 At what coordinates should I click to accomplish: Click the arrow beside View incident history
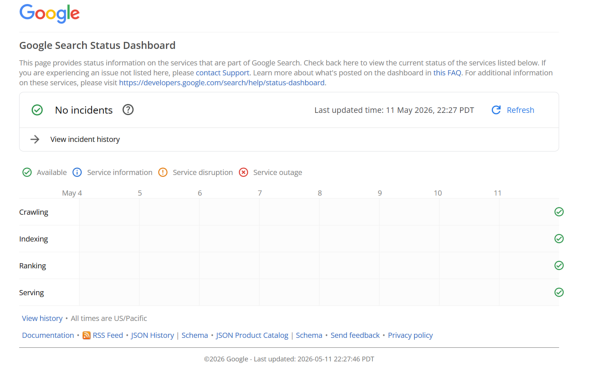[x=35, y=139]
